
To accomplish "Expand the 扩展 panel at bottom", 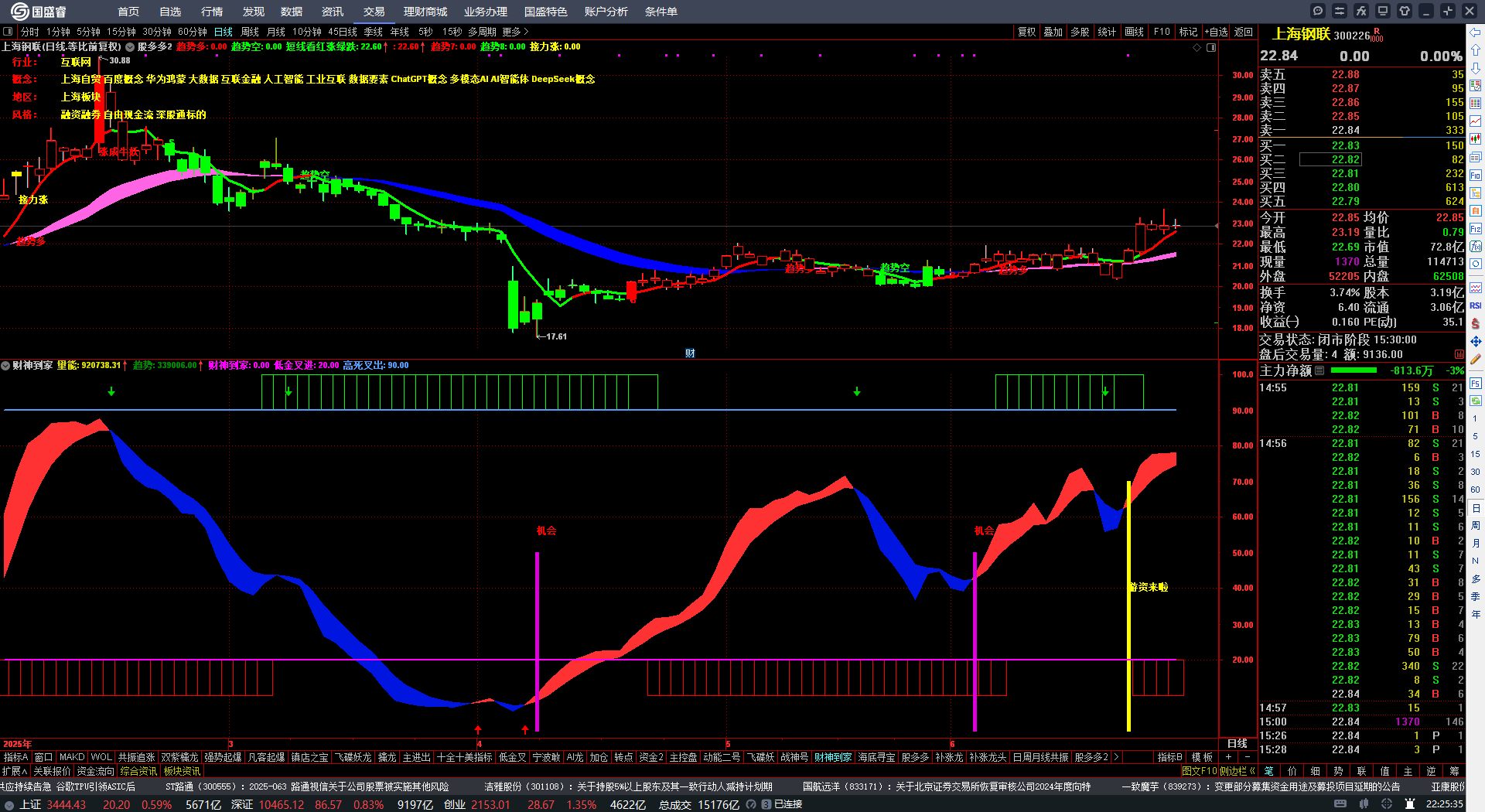I will (14, 771).
